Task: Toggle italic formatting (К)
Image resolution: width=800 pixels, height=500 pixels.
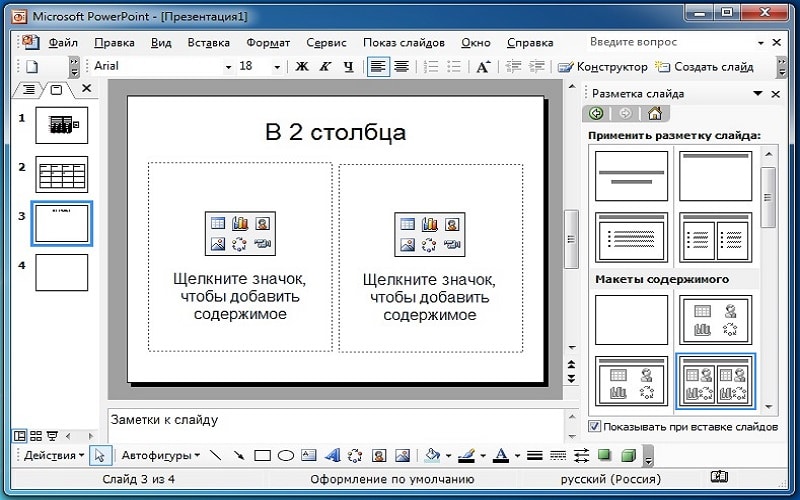Action: tap(325, 67)
